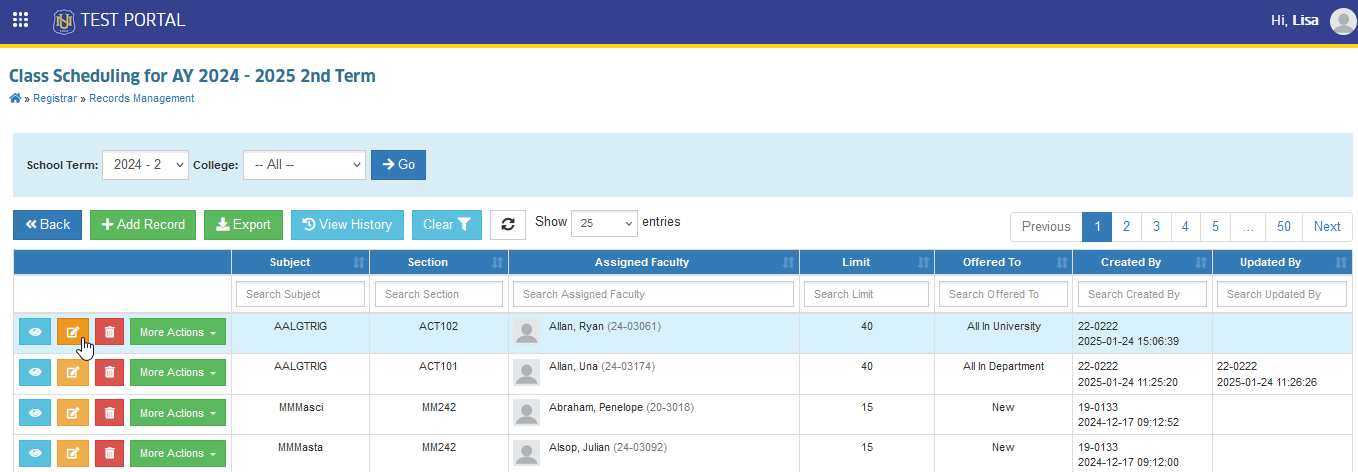View the MMMasci record eye icon
The width and height of the screenshot is (1358, 472).
[35, 413]
